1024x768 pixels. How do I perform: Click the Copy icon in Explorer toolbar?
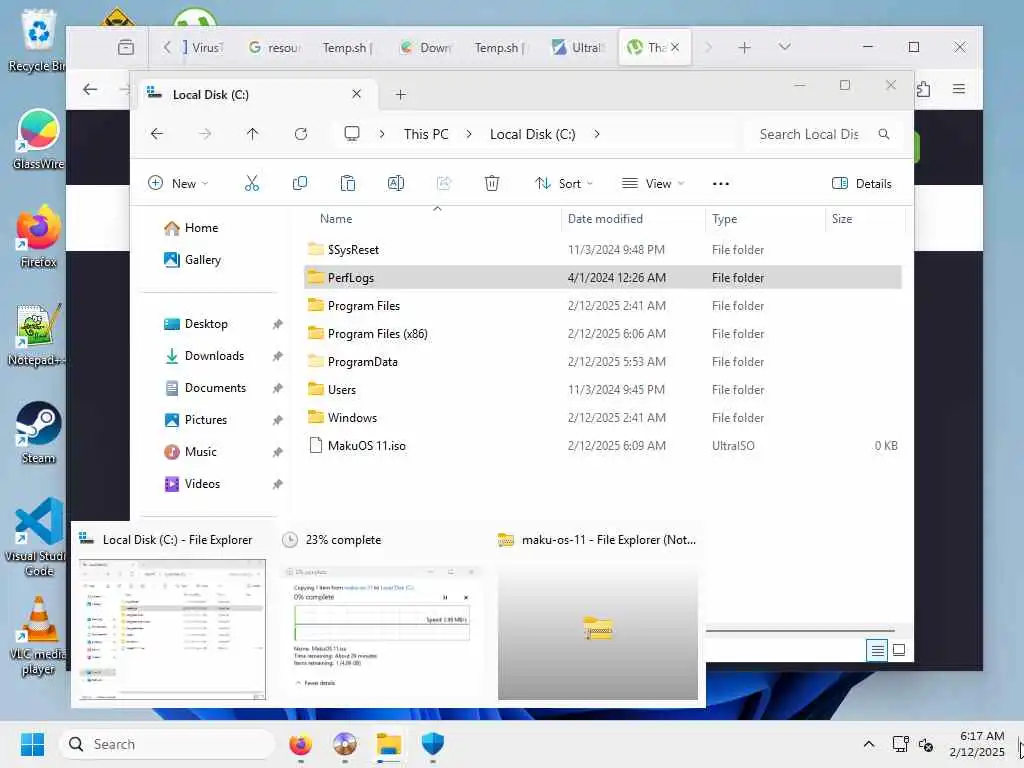coord(300,184)
